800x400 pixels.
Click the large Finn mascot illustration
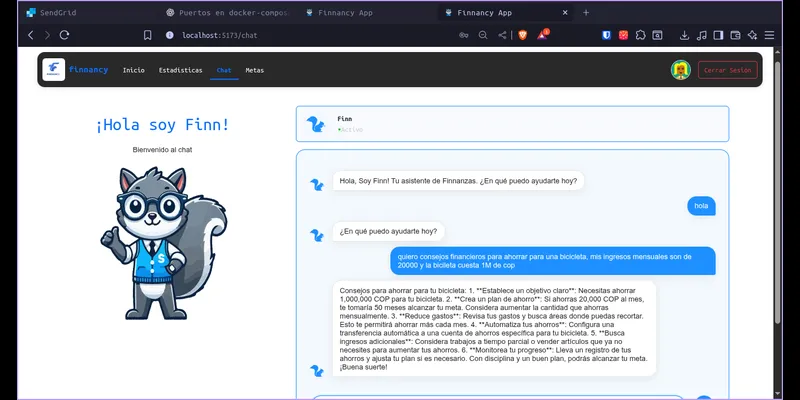click(163, 243)
